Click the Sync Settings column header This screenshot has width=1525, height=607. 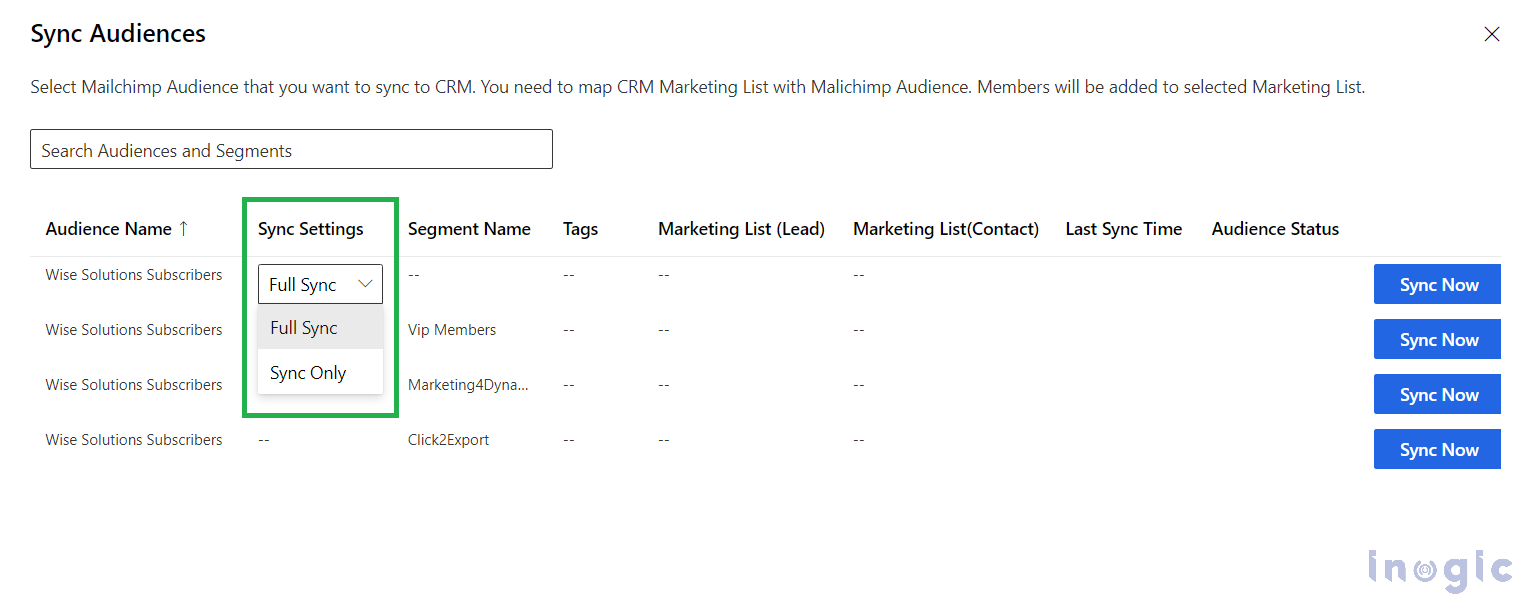[x=310, y=228]
